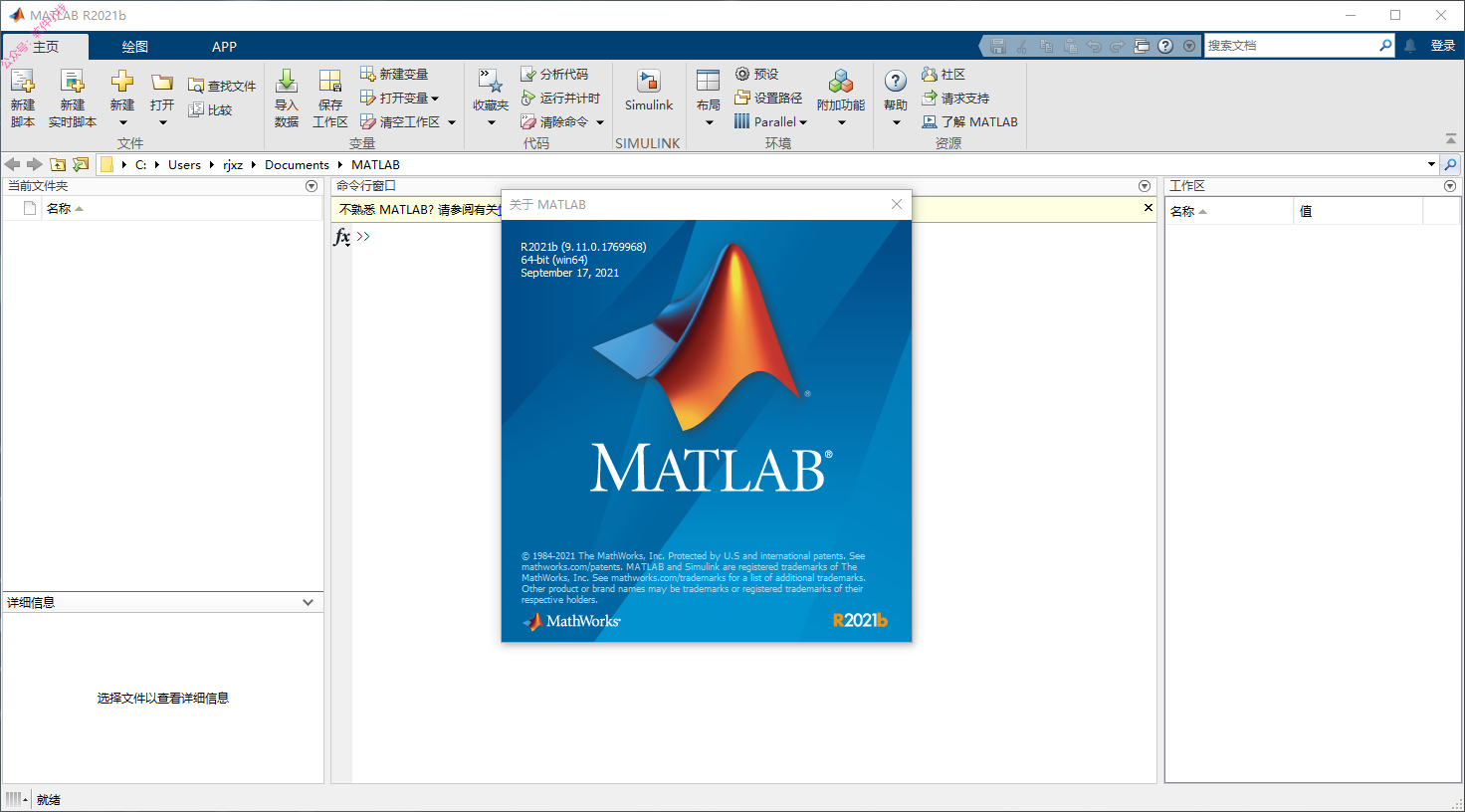The height and width of the screenshot is (812, 1465).
Task: Save the workspace (保存工作区)
Action: click(x=330, y=98)
